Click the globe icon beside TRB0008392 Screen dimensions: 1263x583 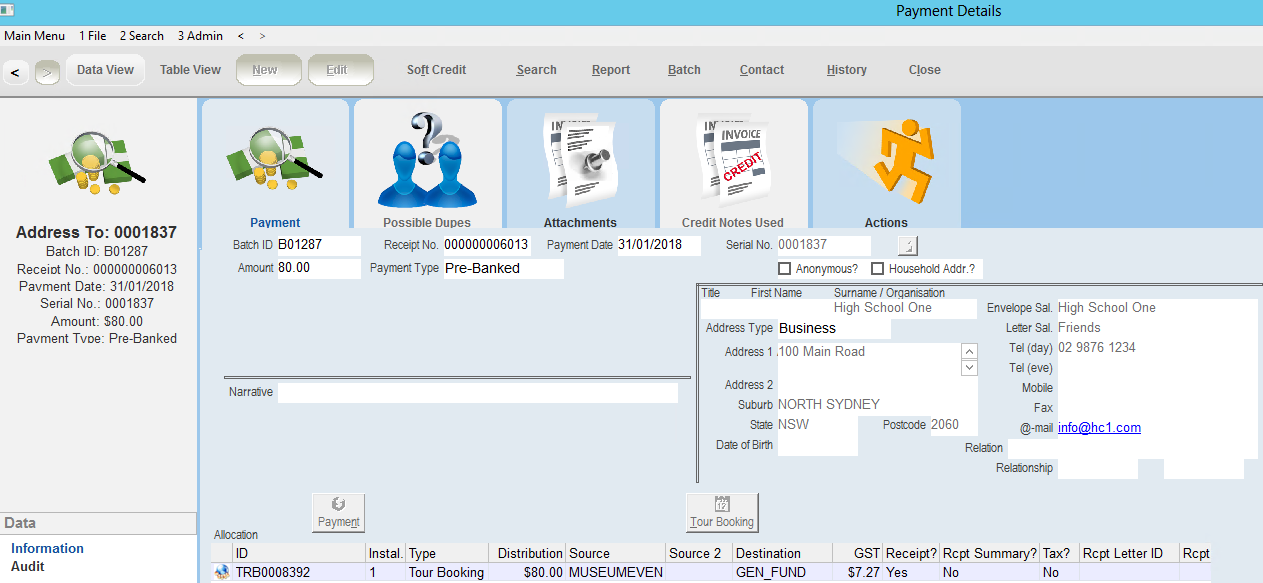tap(222, 573)
